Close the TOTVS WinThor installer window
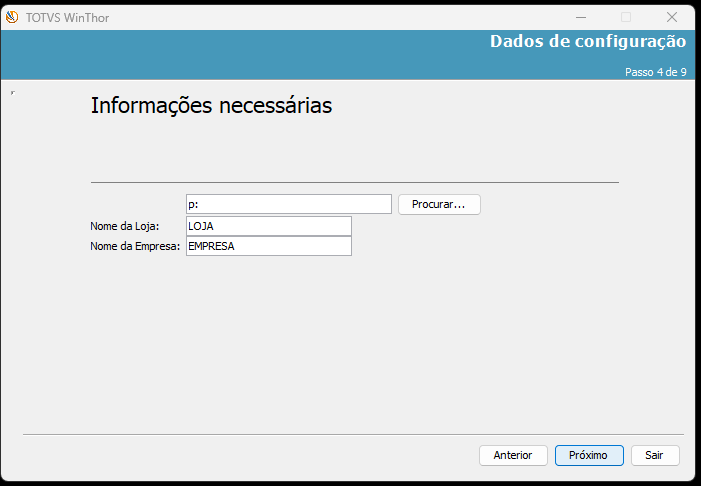 [672, 17]
